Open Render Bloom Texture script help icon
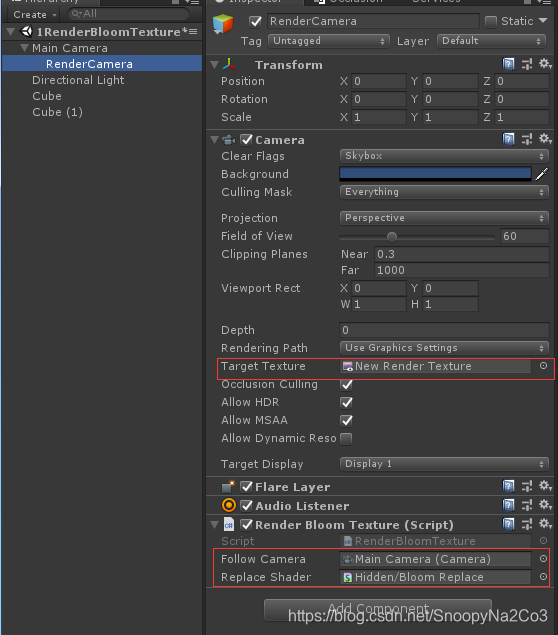 click(509, 524)
